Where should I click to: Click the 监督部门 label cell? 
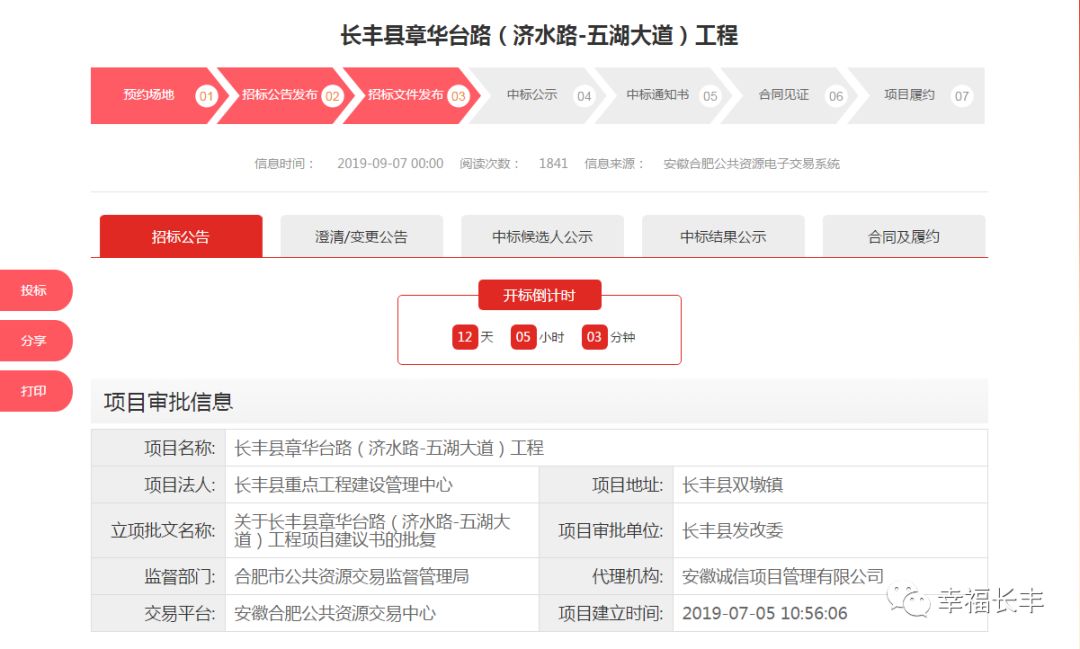[x=158, y=577]
